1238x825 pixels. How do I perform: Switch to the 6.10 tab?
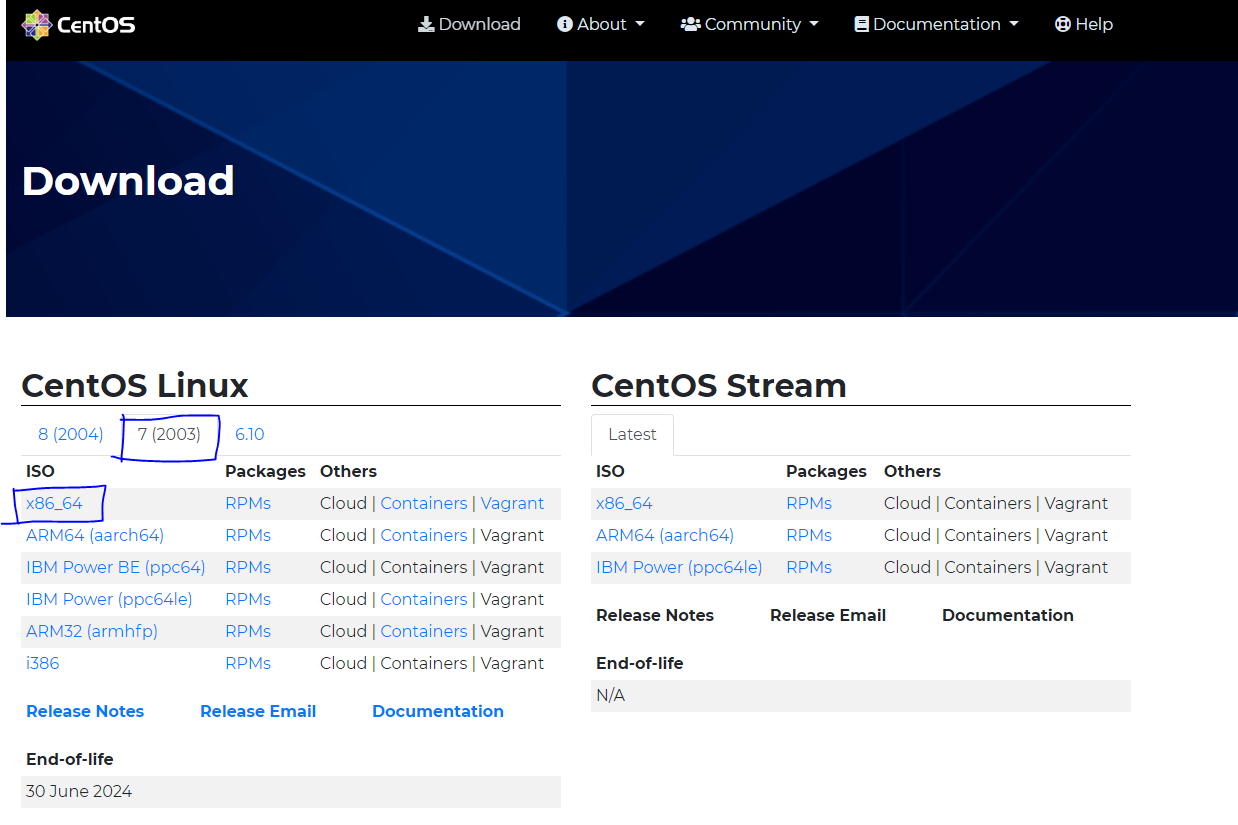coord(249,434)
